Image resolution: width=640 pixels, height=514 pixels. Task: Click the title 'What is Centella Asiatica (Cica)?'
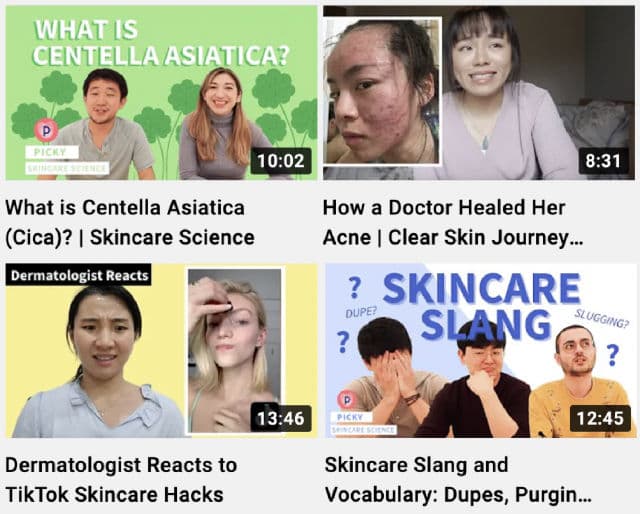click(x=130, y=223)
